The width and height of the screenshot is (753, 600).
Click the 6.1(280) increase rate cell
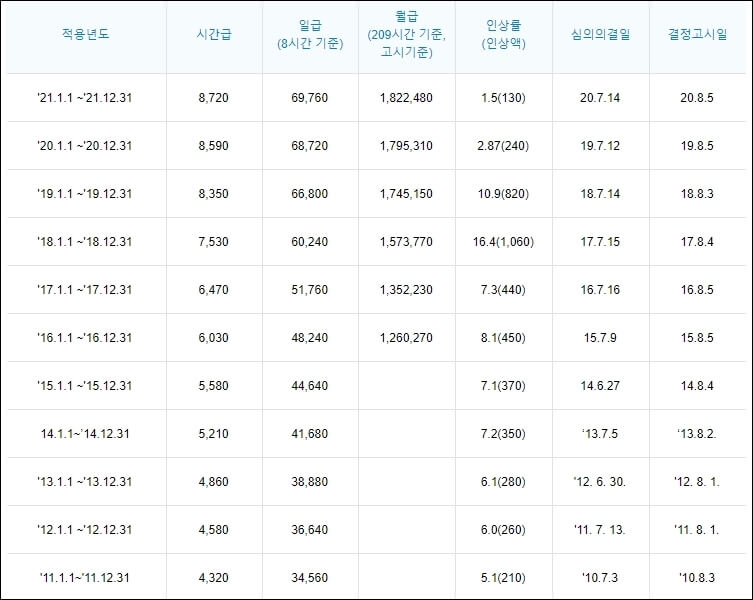503,482
